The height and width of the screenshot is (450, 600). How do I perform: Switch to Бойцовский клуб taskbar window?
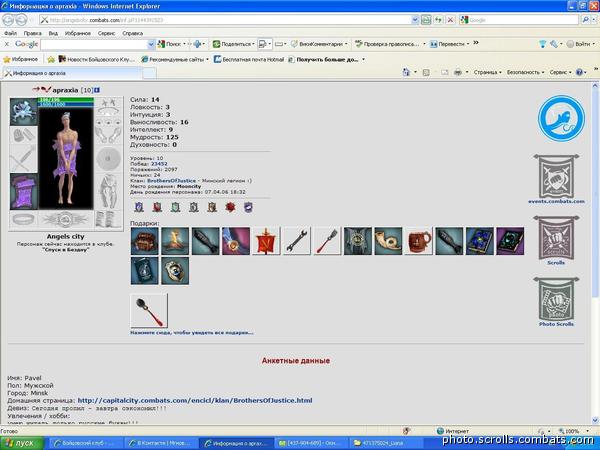86,443
